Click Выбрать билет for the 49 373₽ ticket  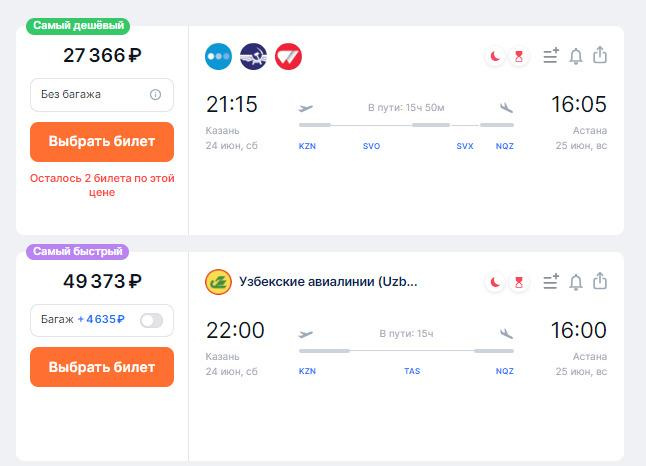(x=102, y=367)
